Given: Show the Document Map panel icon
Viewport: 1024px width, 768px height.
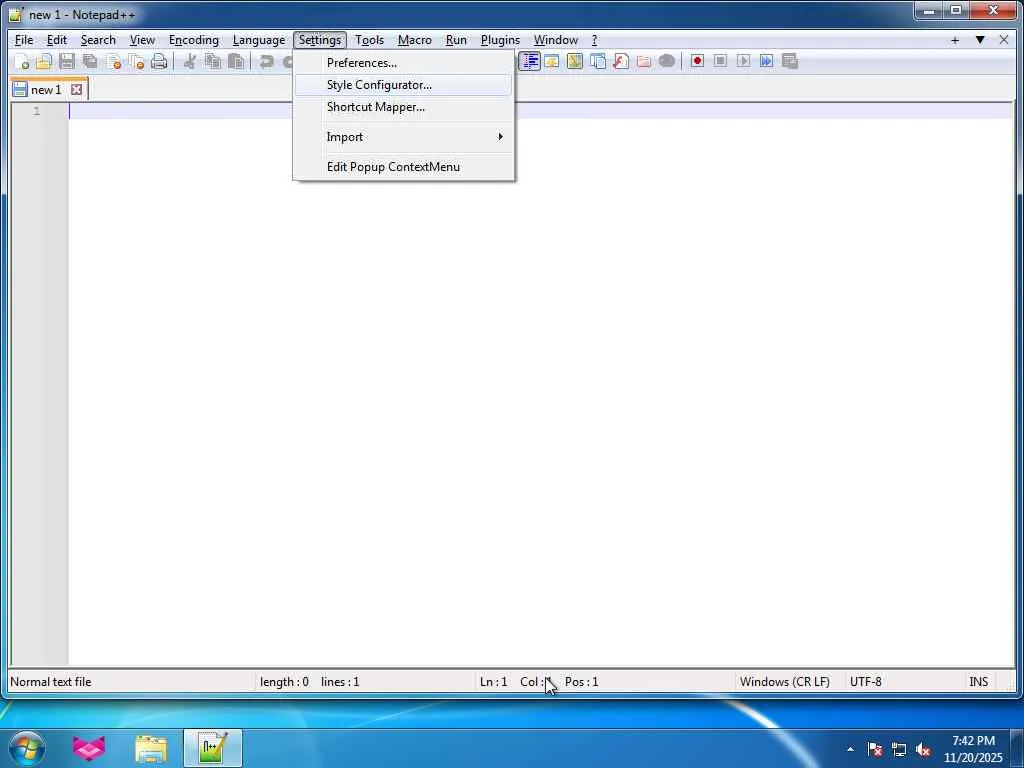Looking at the screenshot, I should (575, 61).
